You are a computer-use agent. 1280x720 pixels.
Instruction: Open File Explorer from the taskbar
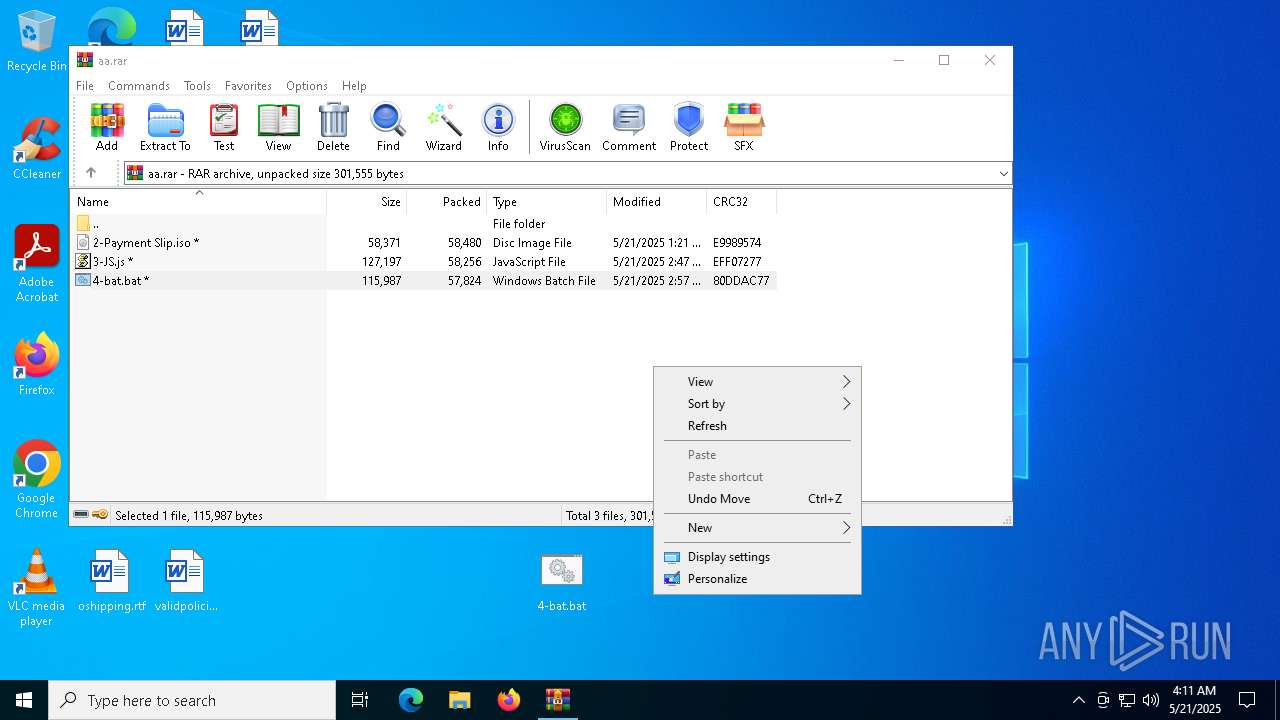click(x=459, y=700)
